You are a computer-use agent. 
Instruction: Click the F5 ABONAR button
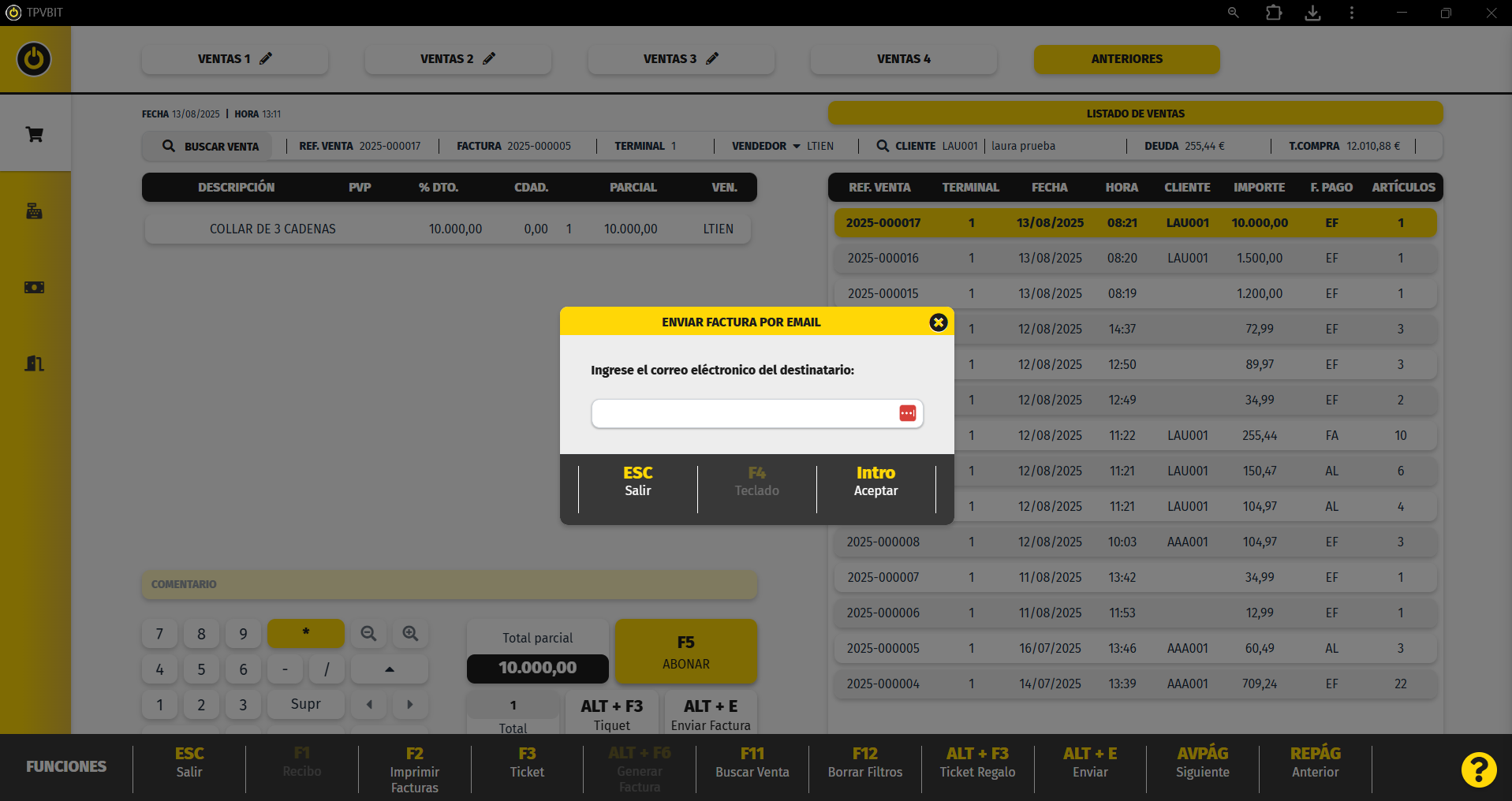coord(685,652)
